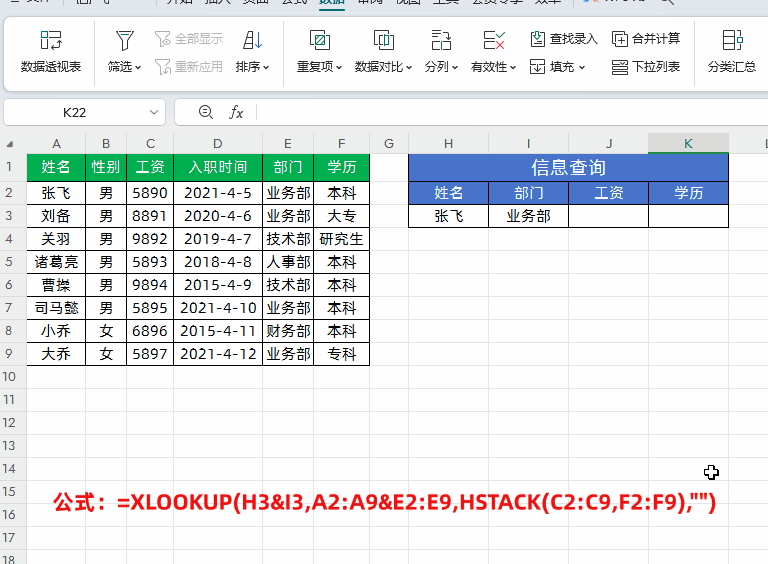Click the 有效性 data validation icon

pyautogui.click(x=494, y=40)
